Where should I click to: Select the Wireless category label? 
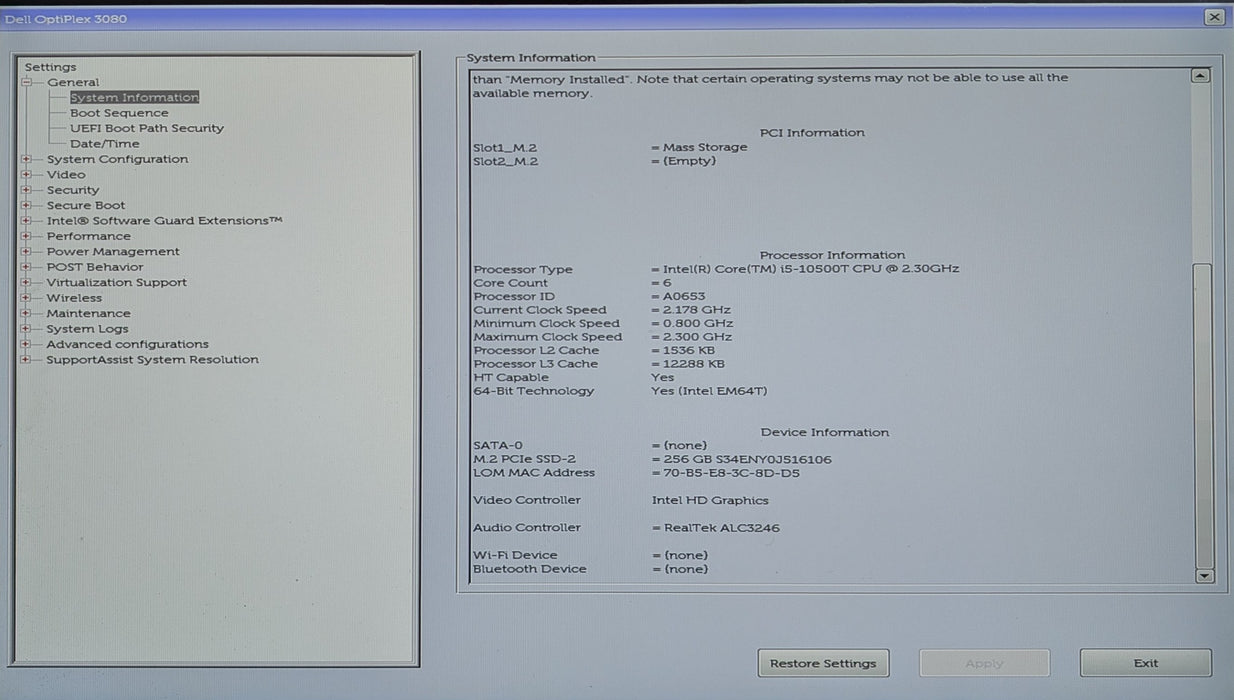pos(74,298)
